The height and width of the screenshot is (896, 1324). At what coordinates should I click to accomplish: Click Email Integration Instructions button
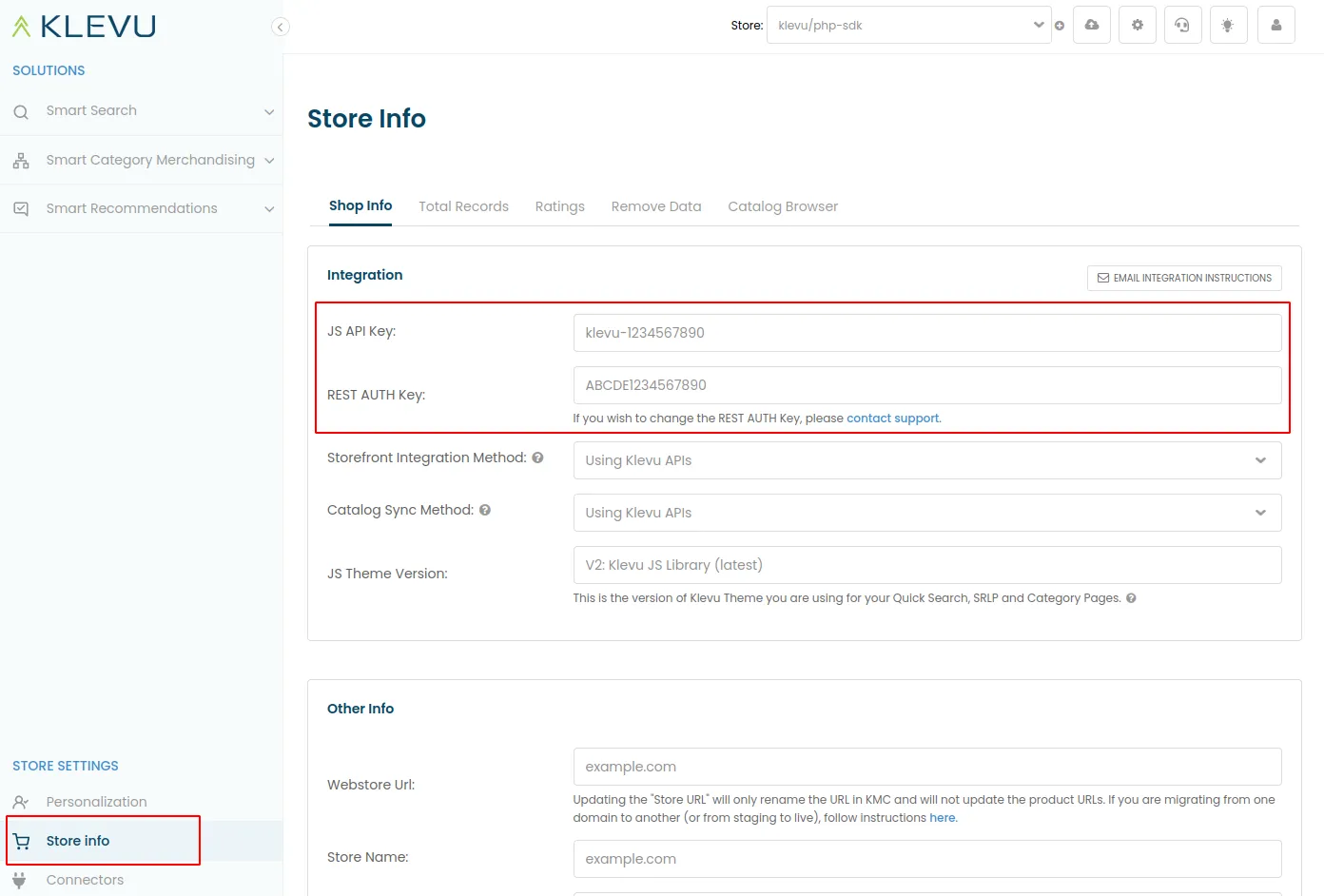coord(1184,278)
